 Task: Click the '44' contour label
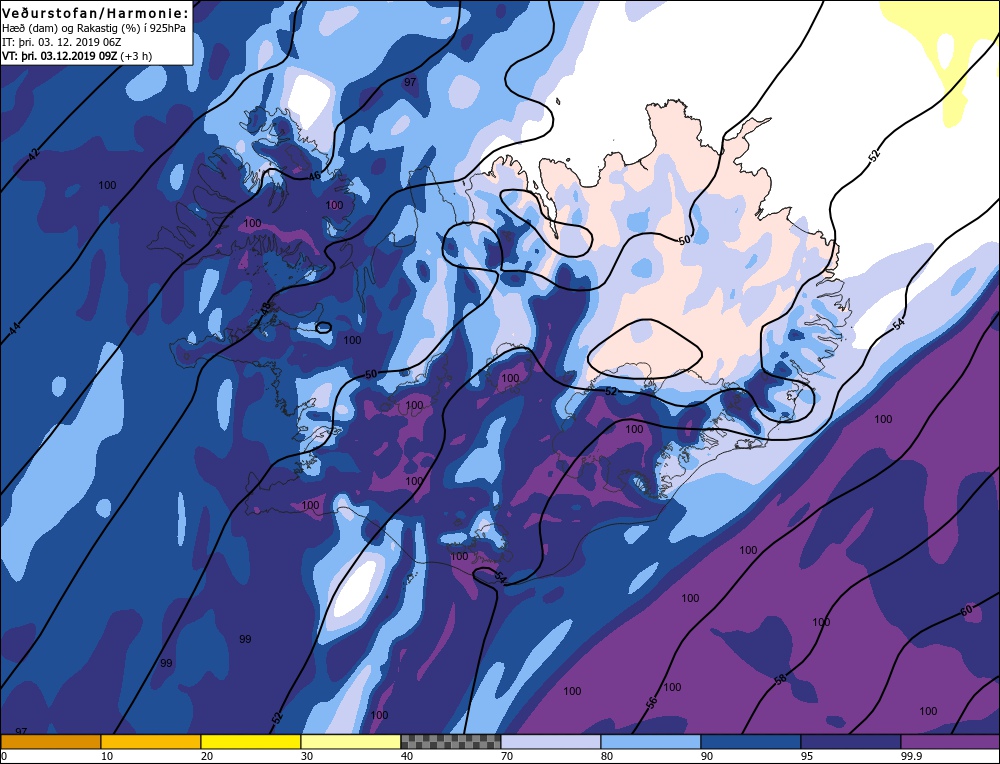click(15, 328)
